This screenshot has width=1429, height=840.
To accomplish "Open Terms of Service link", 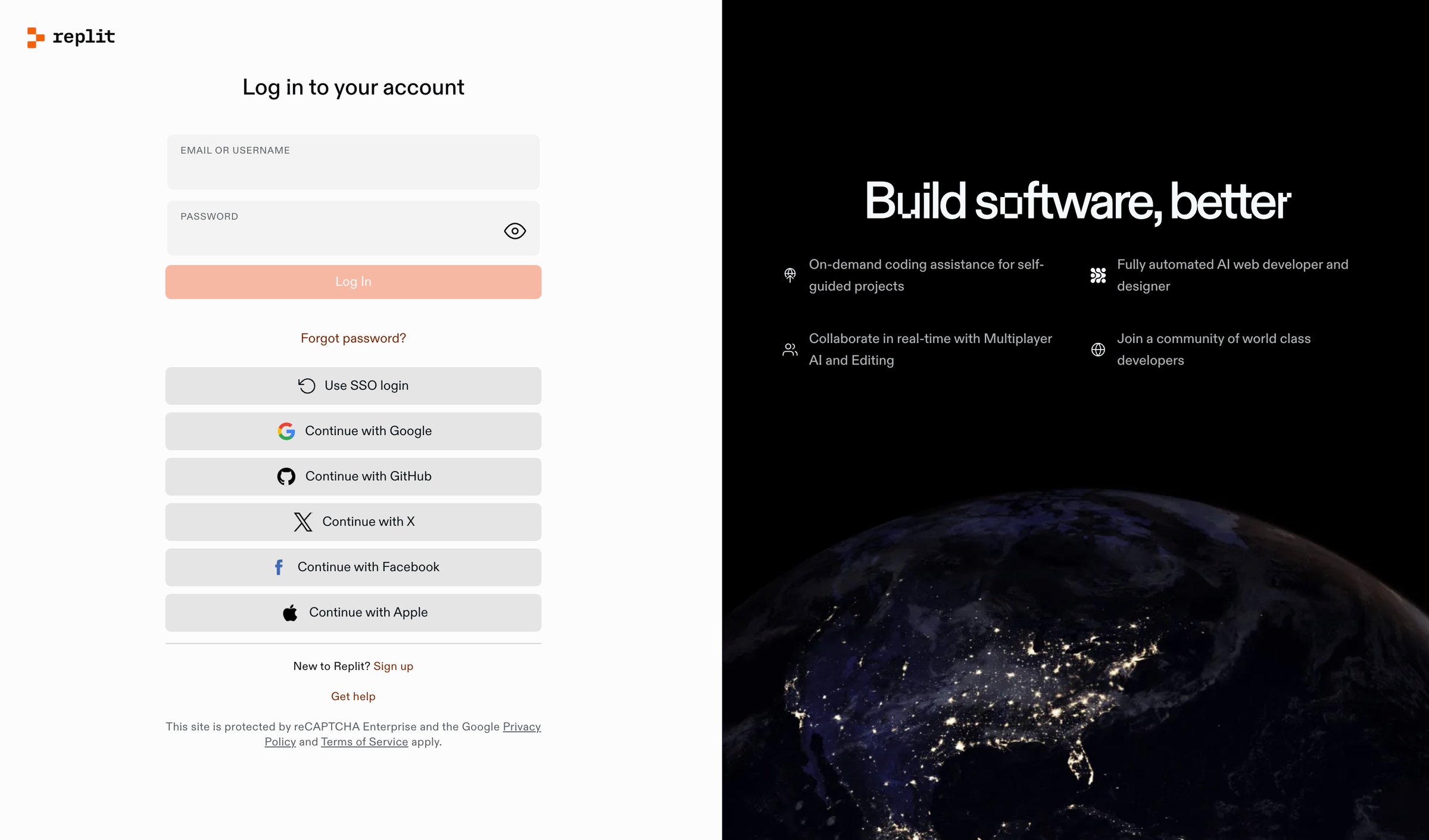I will click(364, 742).
